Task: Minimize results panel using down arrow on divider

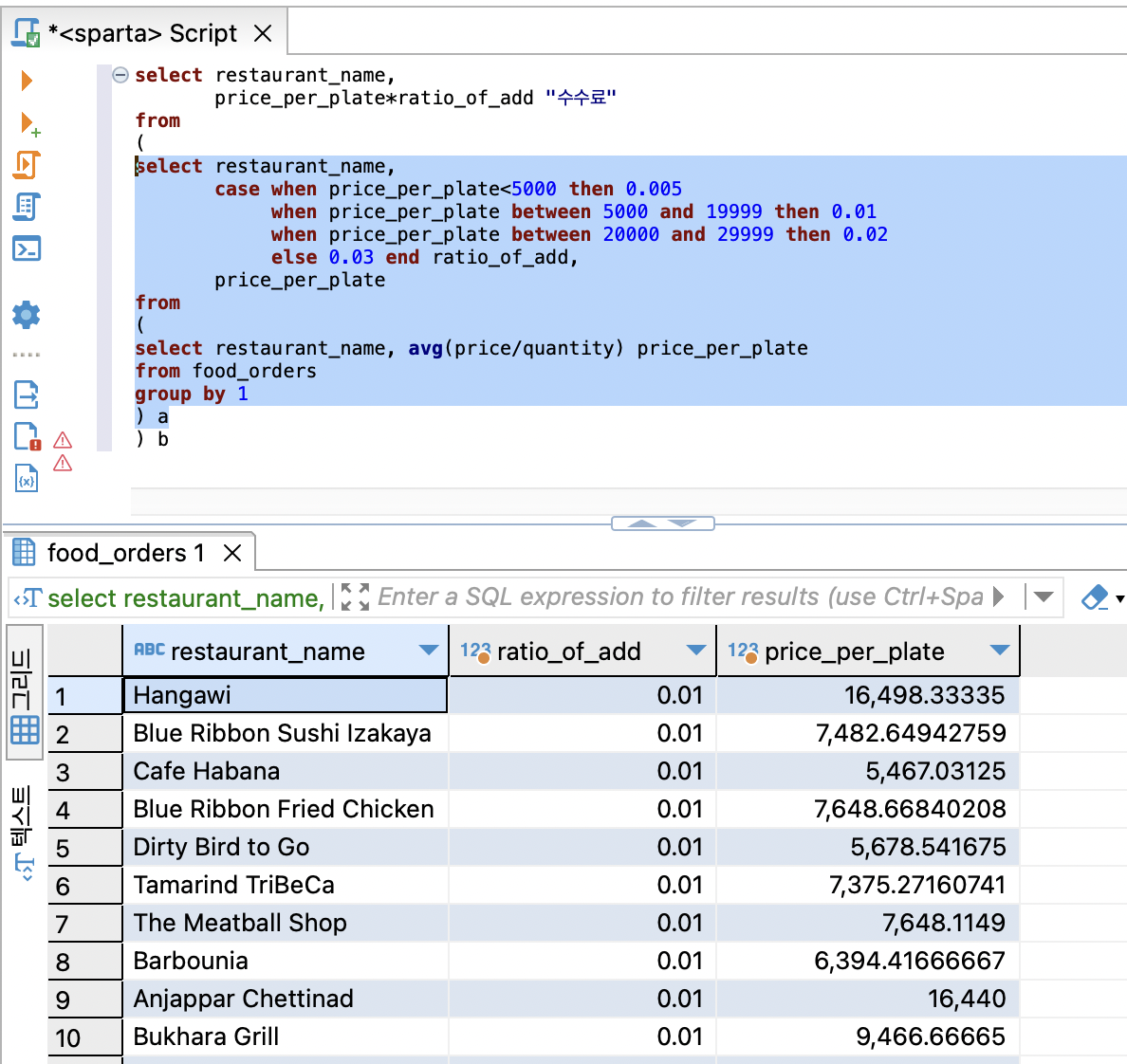Action: (x=681, y=523)
